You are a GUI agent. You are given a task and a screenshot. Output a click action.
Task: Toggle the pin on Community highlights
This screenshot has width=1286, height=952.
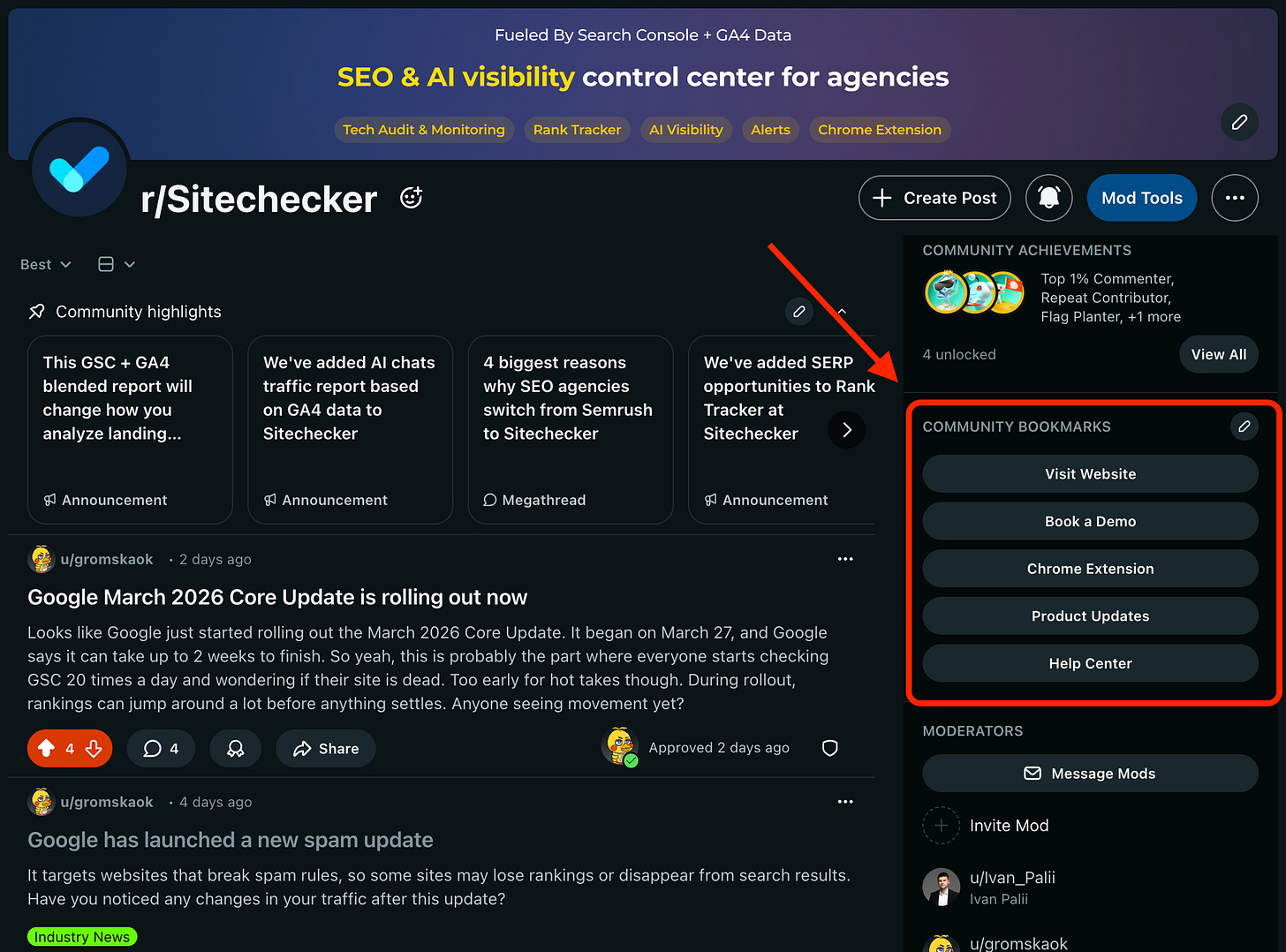click(36, 311)
